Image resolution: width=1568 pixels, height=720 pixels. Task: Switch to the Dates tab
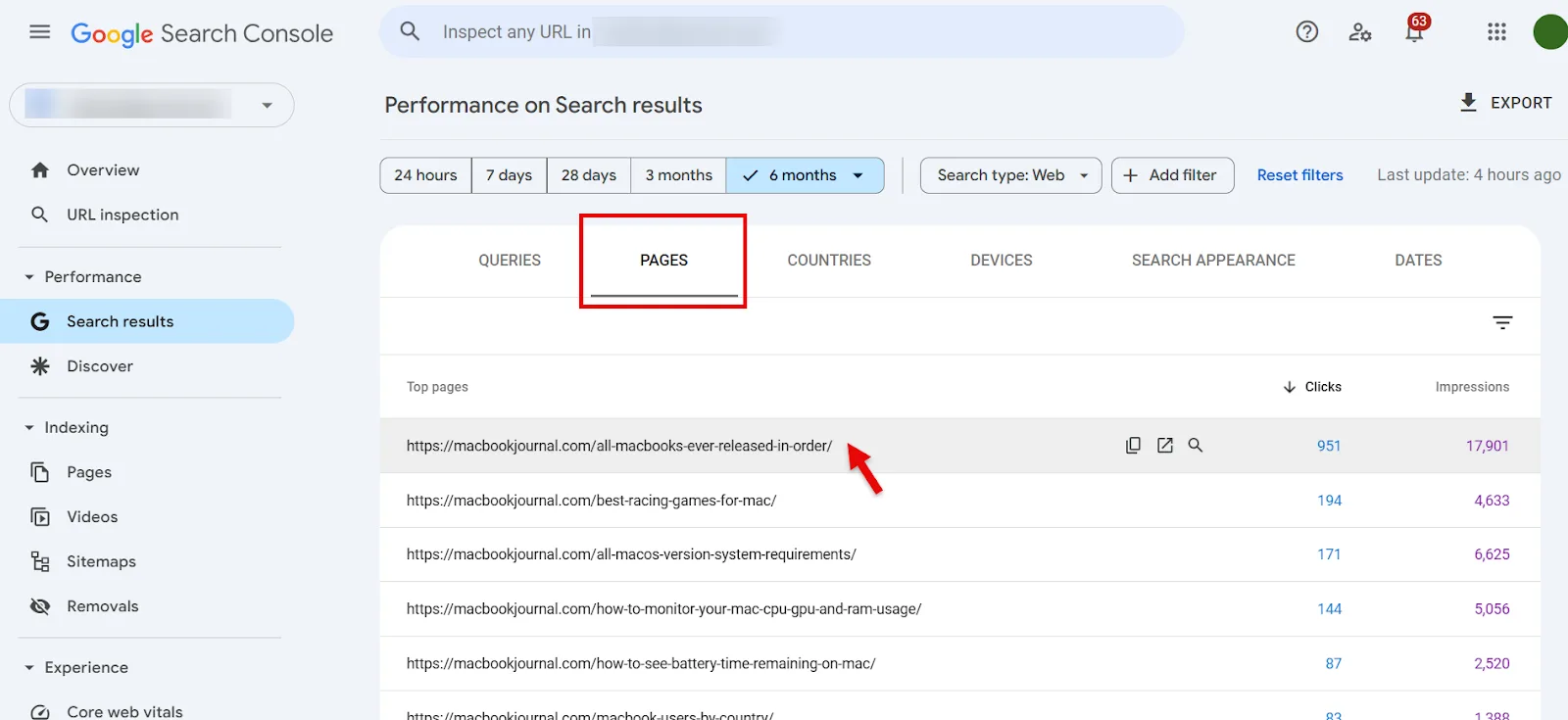[x=1418, y=261]
